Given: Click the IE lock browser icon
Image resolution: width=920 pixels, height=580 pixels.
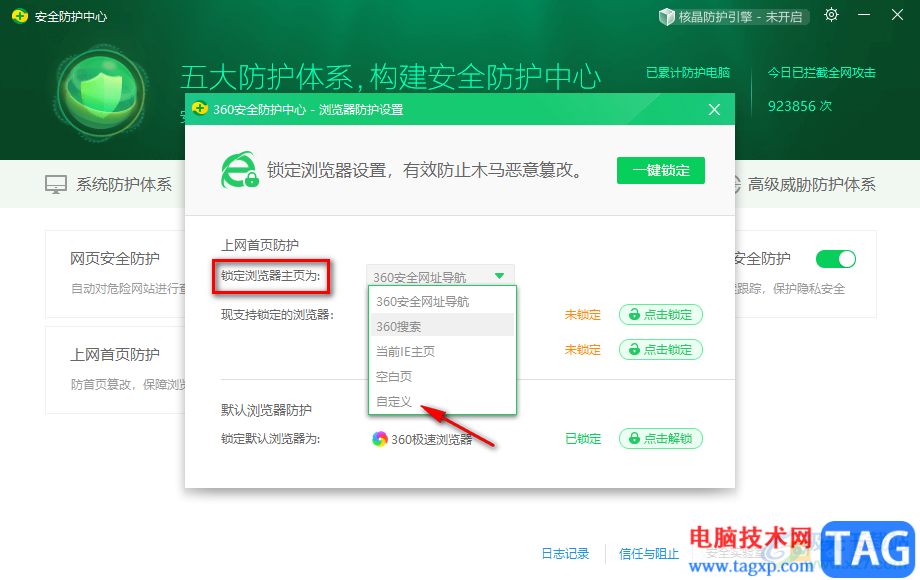Looking at the screenshot, I should (239, 170).
